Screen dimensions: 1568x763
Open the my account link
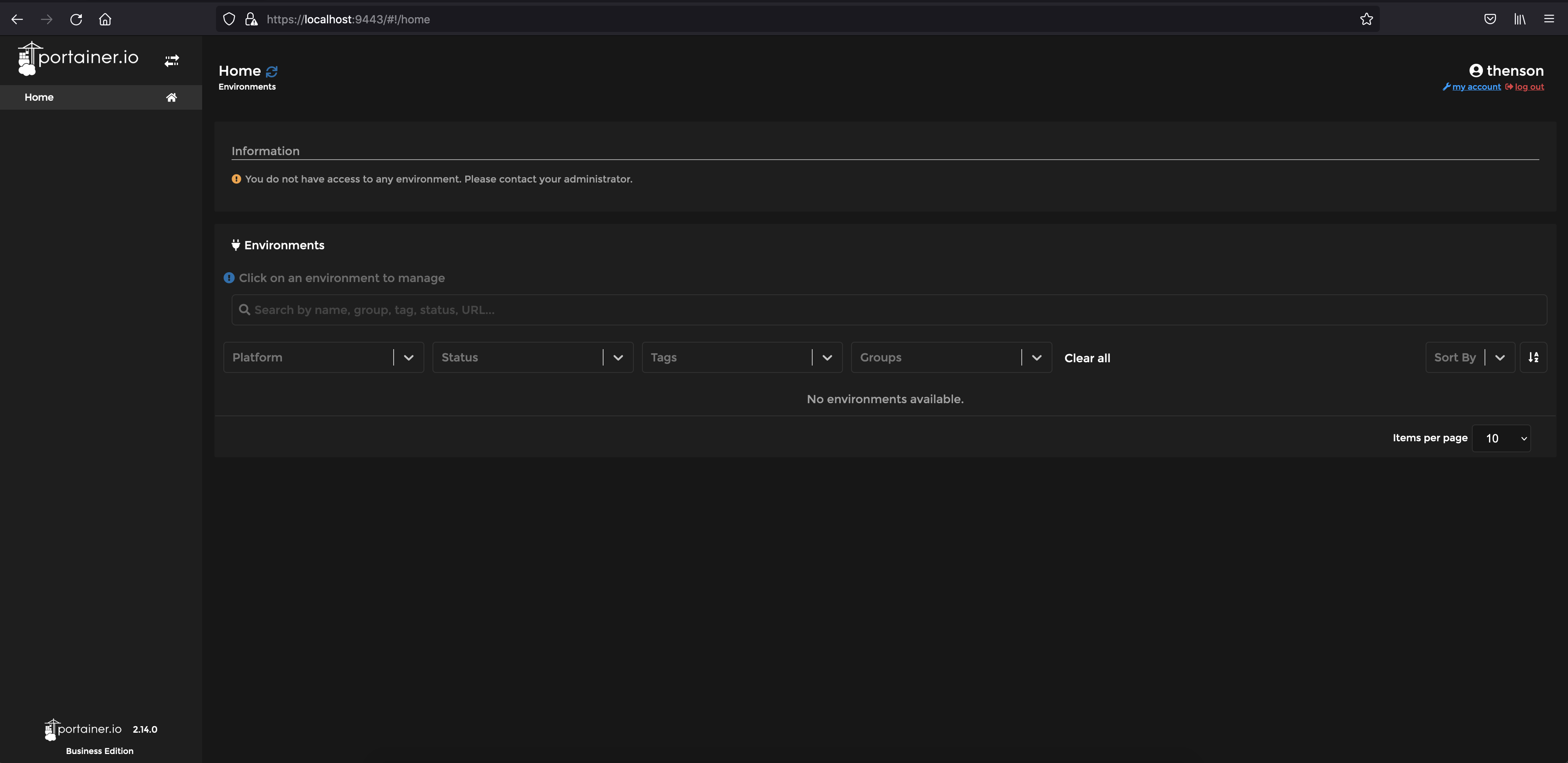(x=1476, y=87)
